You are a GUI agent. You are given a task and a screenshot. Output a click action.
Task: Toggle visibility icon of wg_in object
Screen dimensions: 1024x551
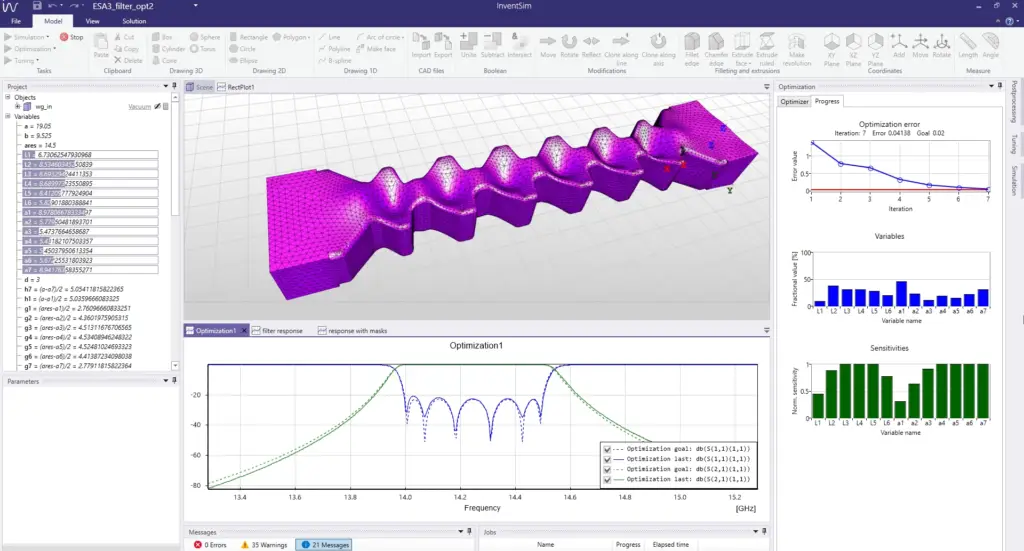coord(157,106)
